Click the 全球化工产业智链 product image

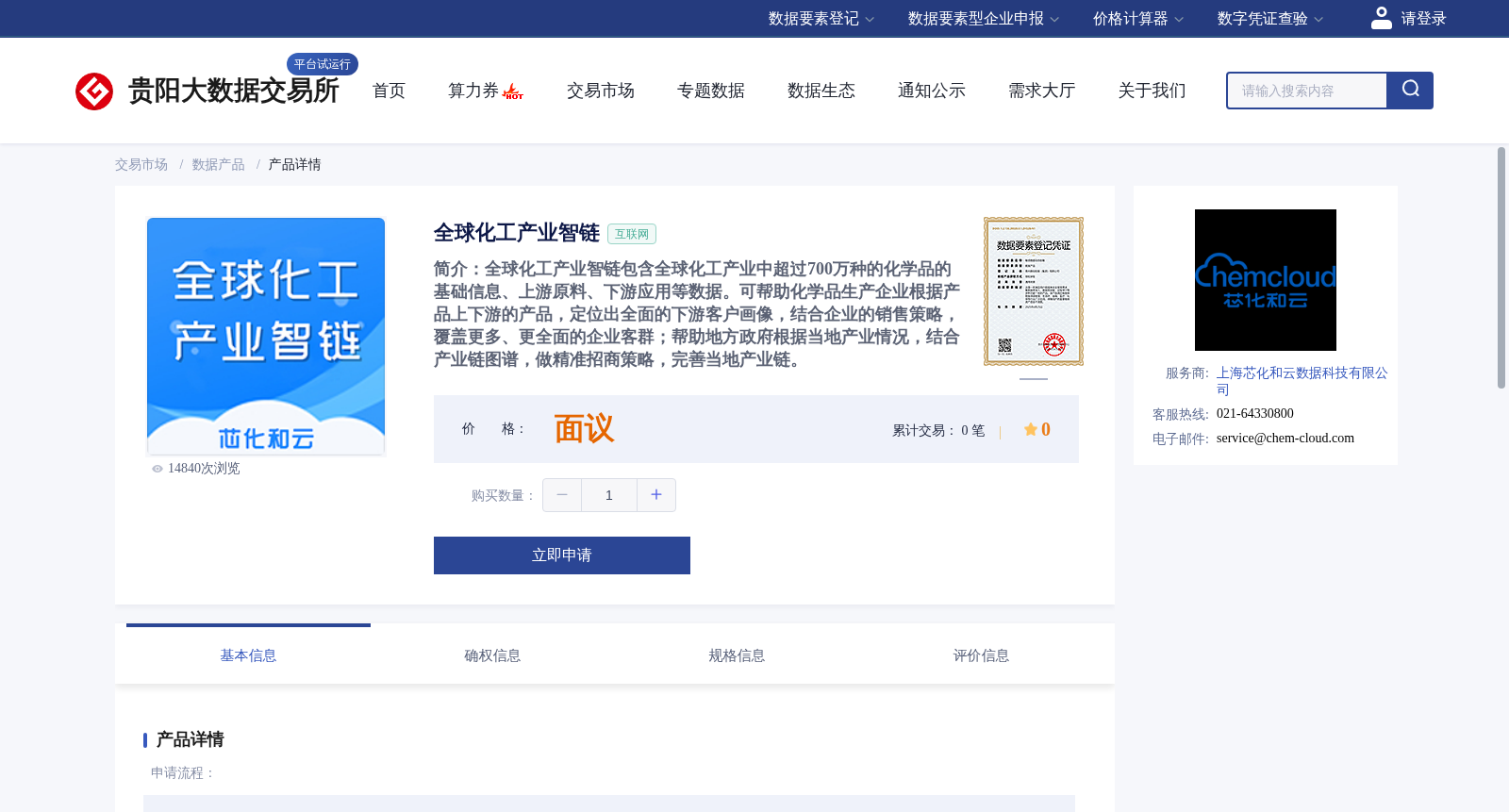(266, 337)
